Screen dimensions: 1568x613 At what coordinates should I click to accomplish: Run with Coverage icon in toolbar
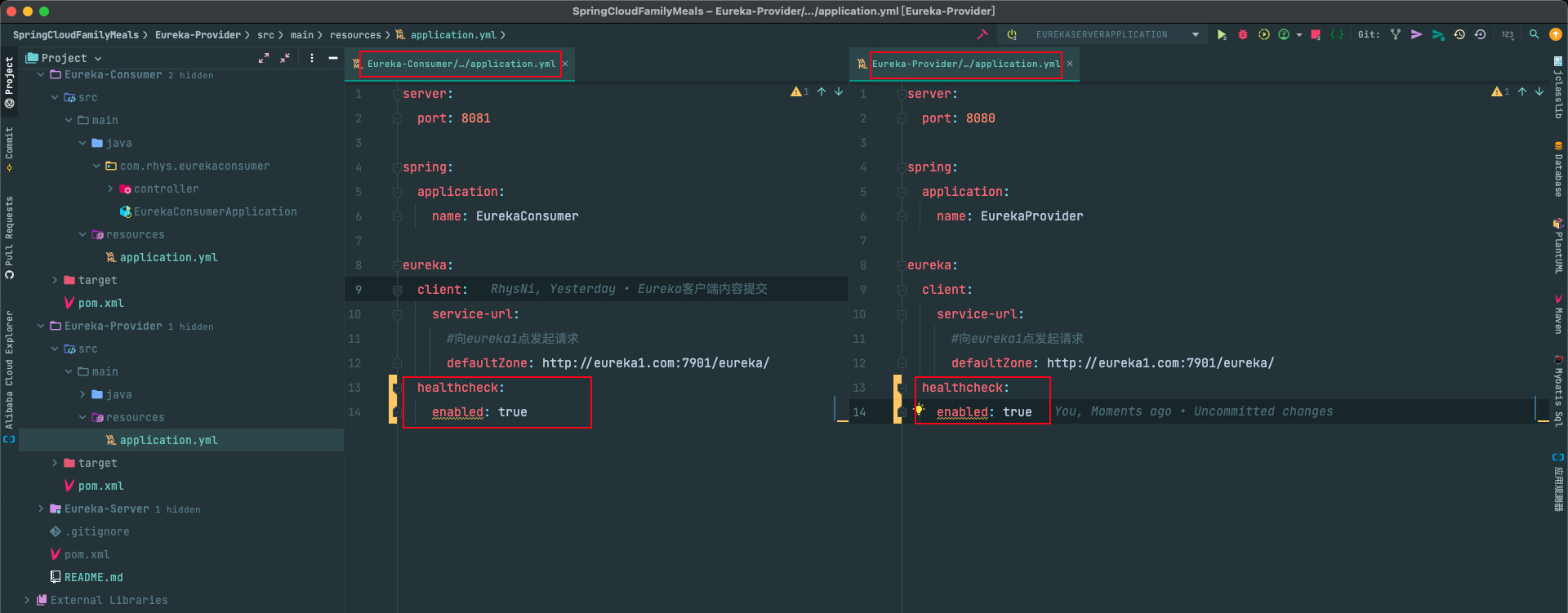[x=1264, y=34]
